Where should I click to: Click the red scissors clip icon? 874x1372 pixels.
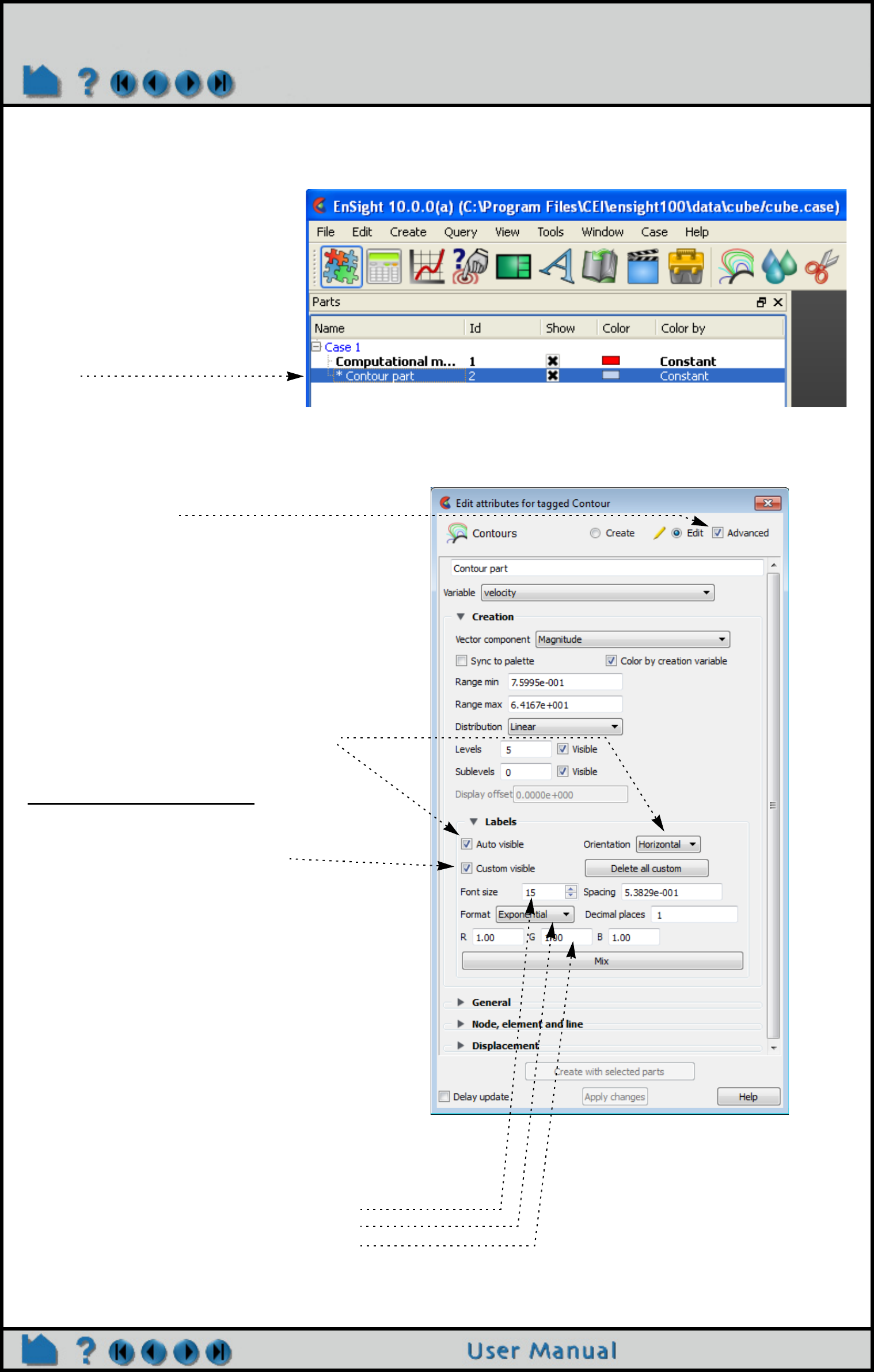tap(822, 267)
